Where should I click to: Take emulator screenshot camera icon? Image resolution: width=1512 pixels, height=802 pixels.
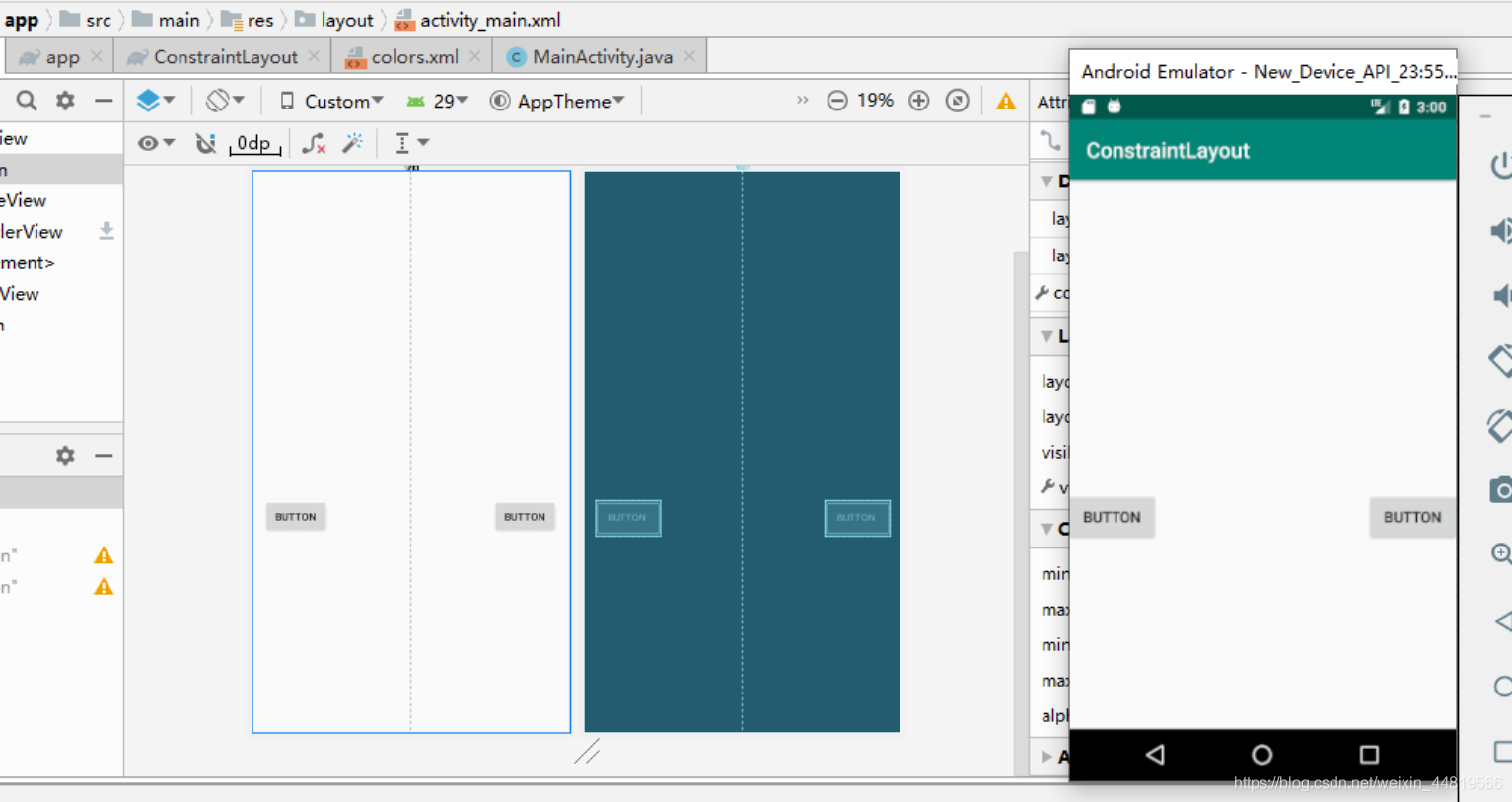[1500, 489]
